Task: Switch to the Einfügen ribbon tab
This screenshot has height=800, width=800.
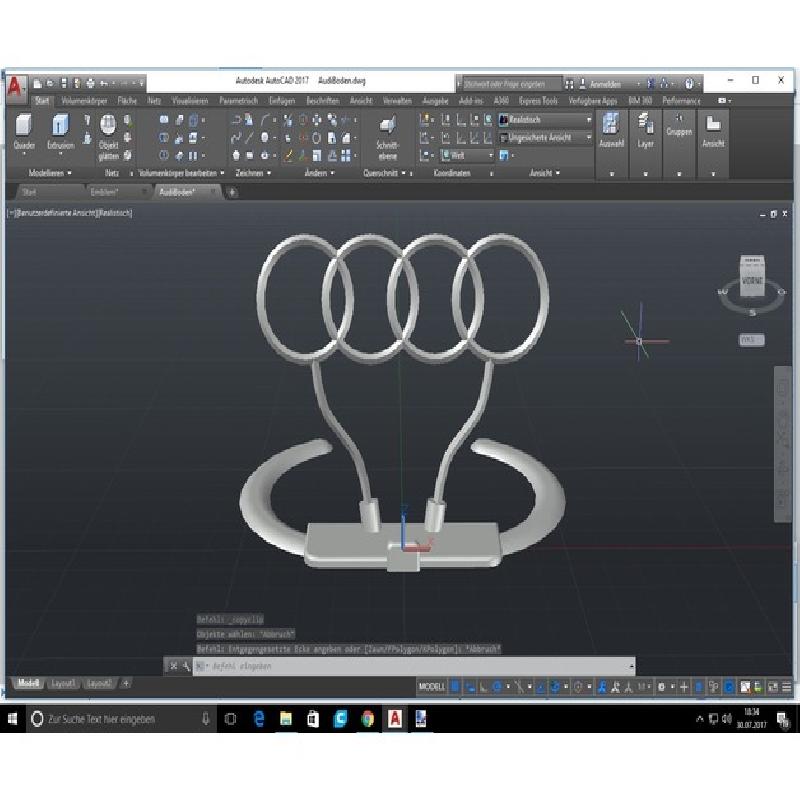Action: tap(282, 101)
